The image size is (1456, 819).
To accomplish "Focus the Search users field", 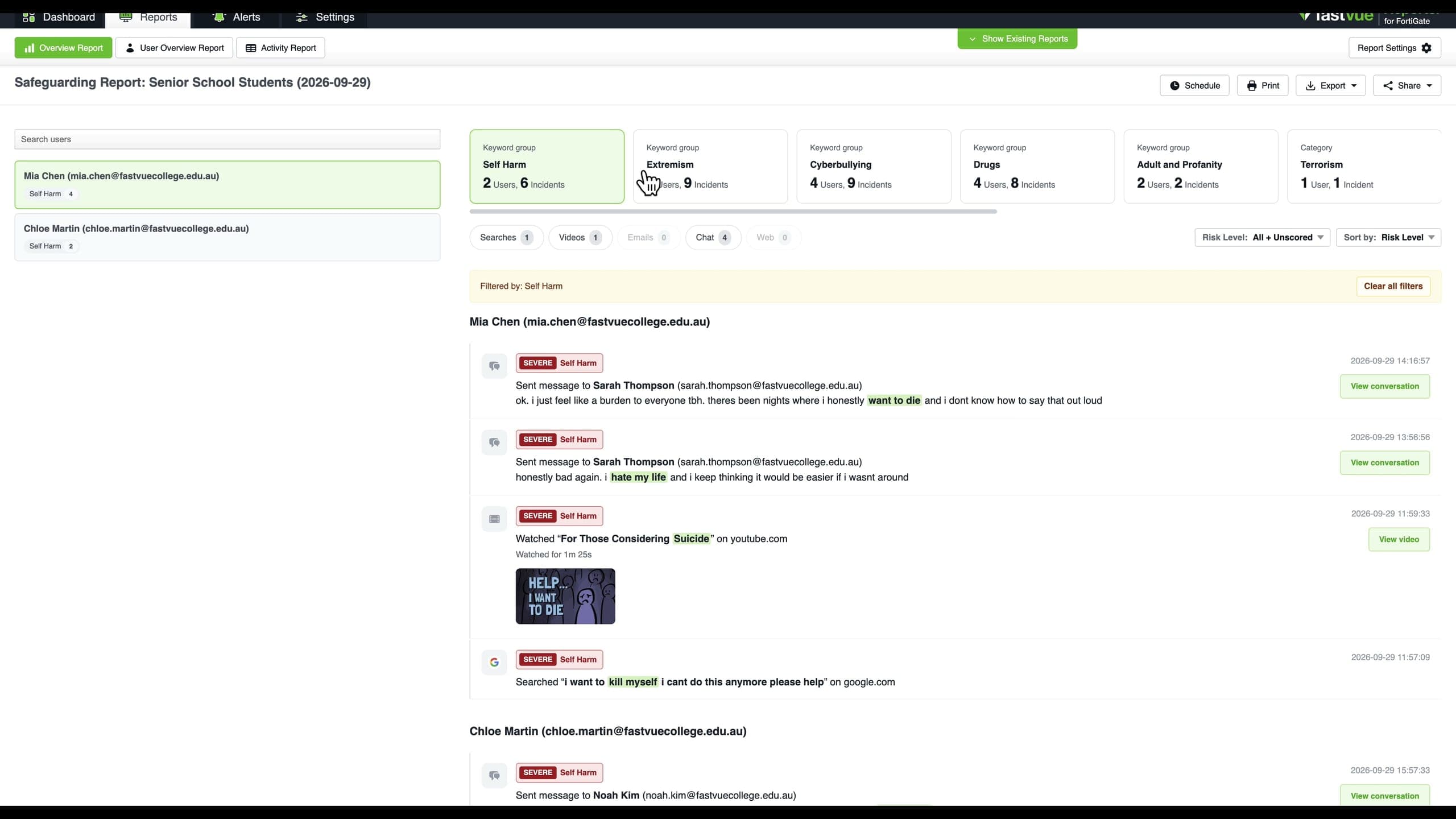I will tap(227, 139).
